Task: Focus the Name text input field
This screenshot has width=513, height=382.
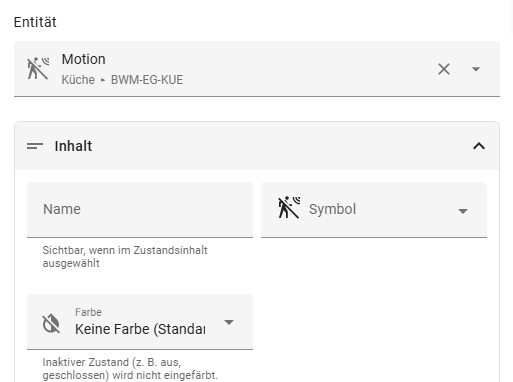Action: [x=140, y=210]
